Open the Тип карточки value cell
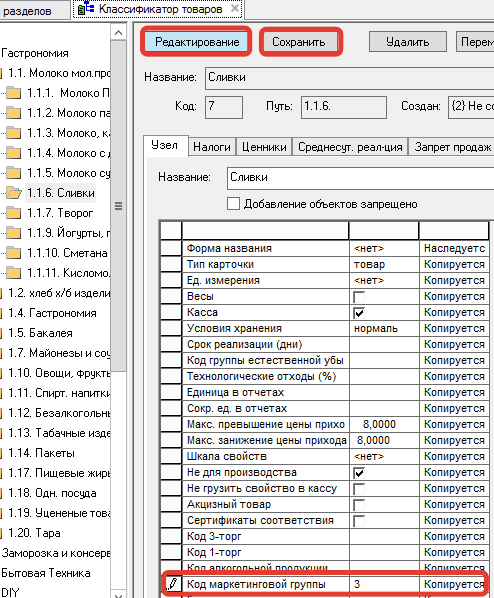The width and height of the screenshot is (494, 598). pyautogui.click(x=384, y=264)
